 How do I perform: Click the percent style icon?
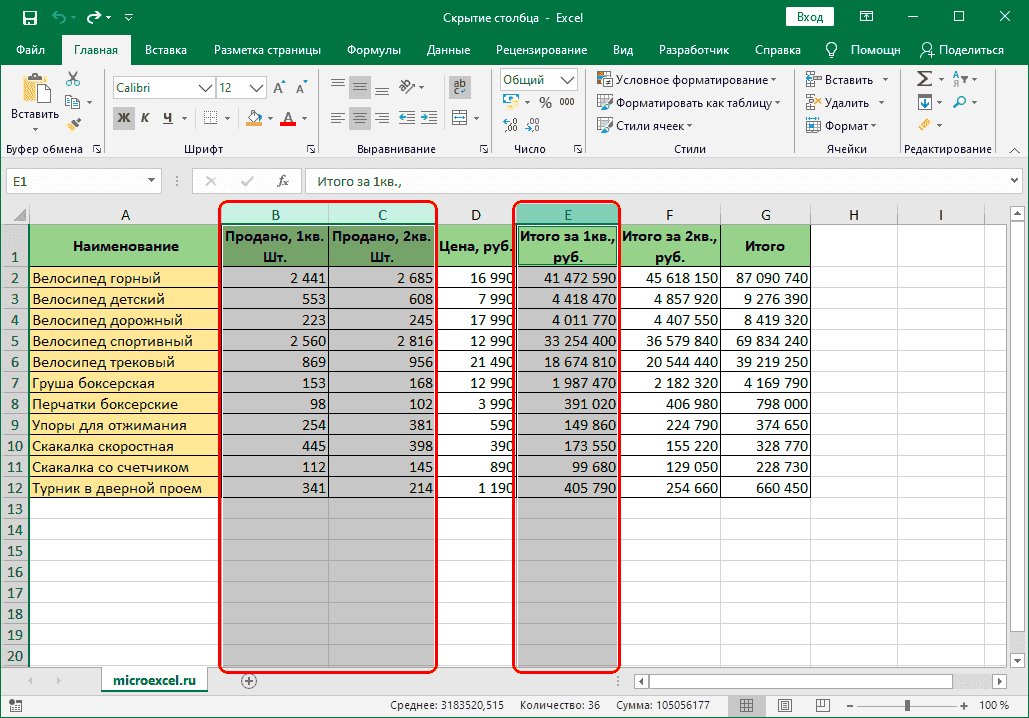pyautogui.click(x=546, y=102)
